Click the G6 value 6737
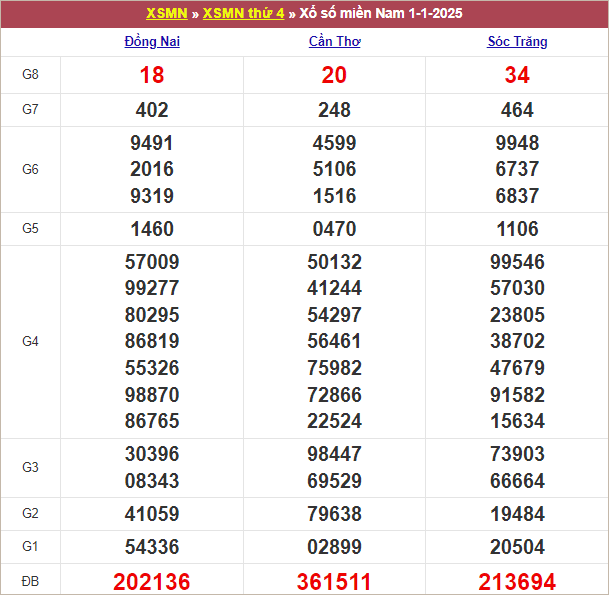Screen dimensions: 609x595 point(517,169)
